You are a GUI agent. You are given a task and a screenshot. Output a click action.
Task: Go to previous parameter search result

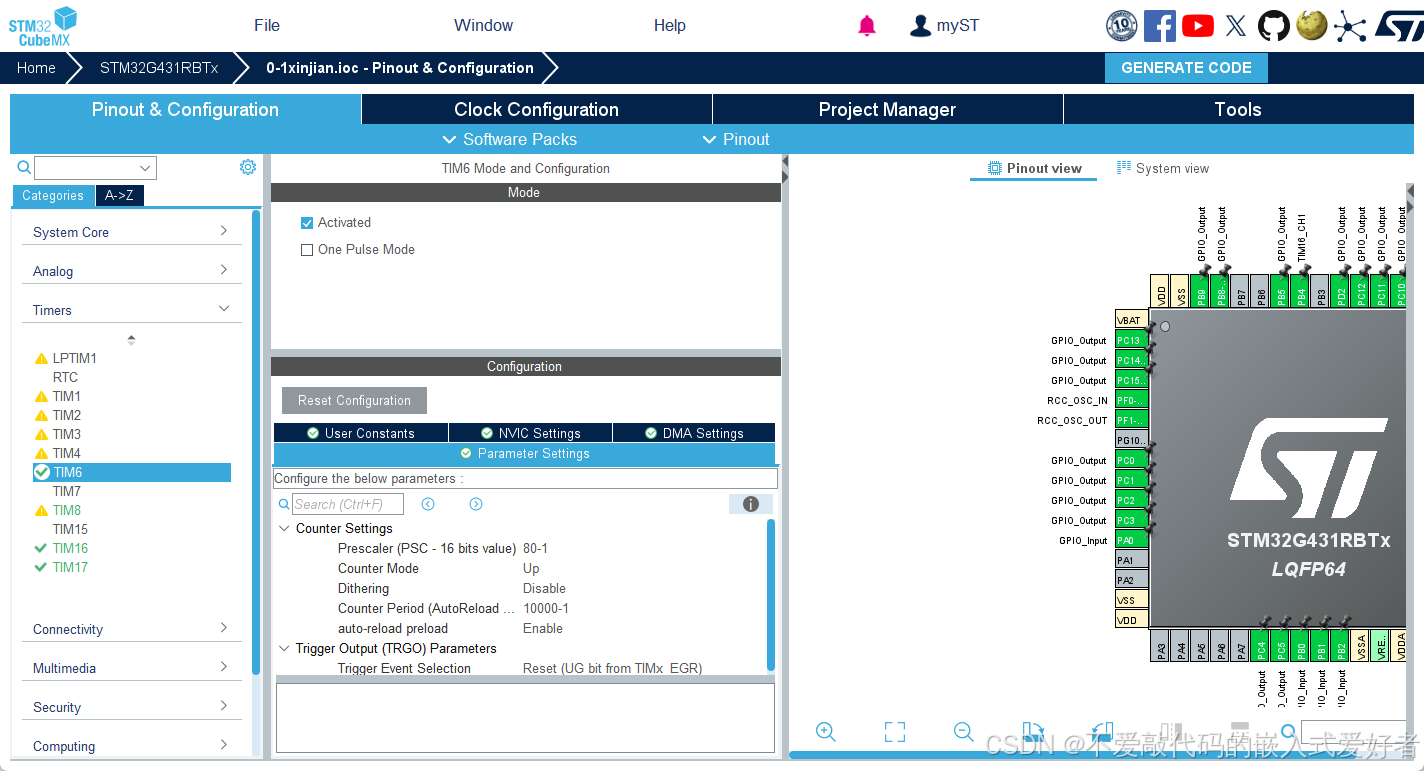pos(428,504)
